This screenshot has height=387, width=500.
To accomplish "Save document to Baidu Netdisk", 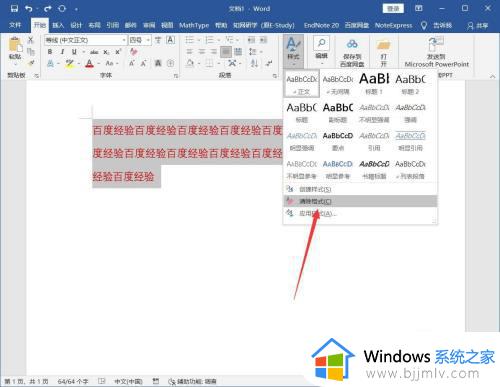I will pos(352,52).
